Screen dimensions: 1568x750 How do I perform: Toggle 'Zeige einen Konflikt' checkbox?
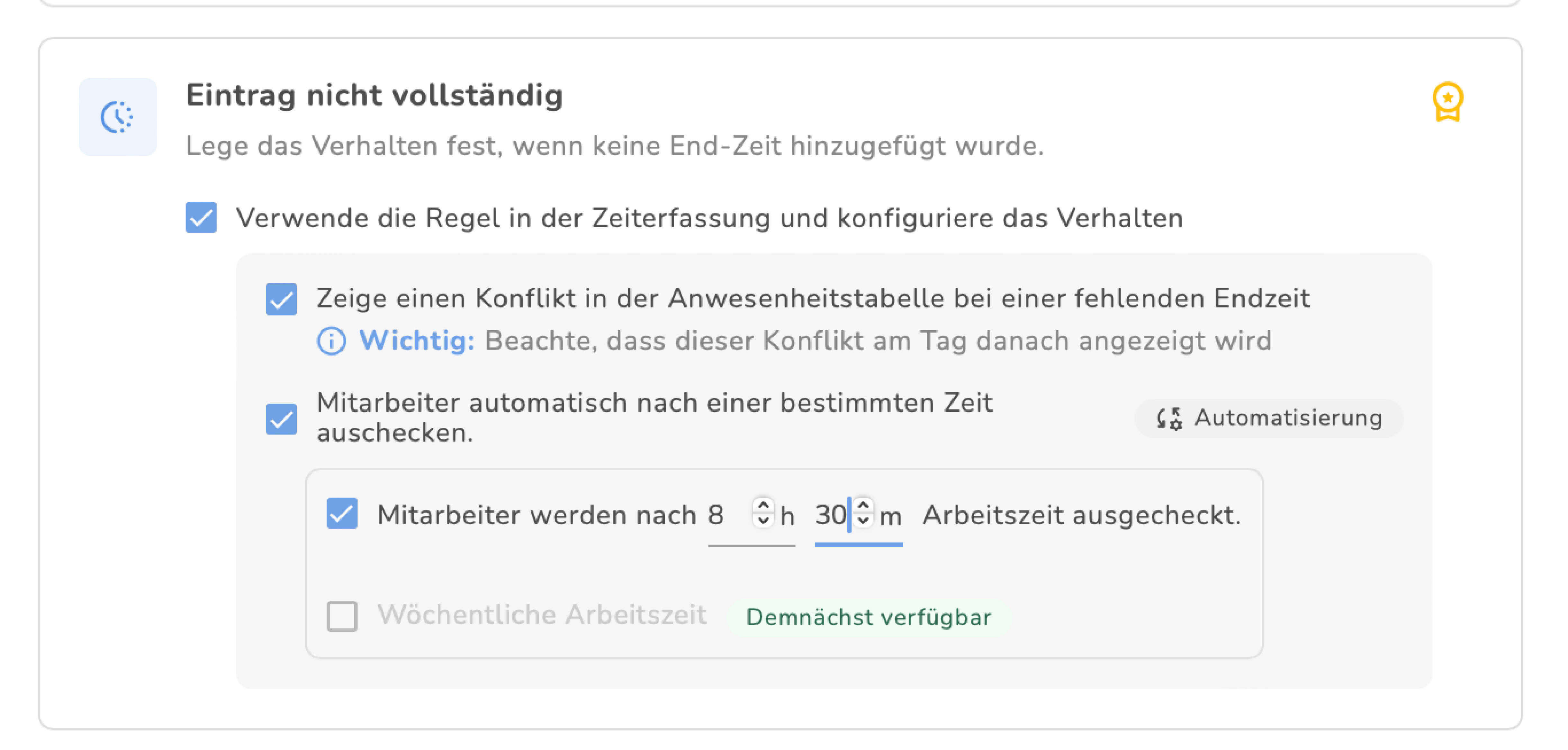281,298
